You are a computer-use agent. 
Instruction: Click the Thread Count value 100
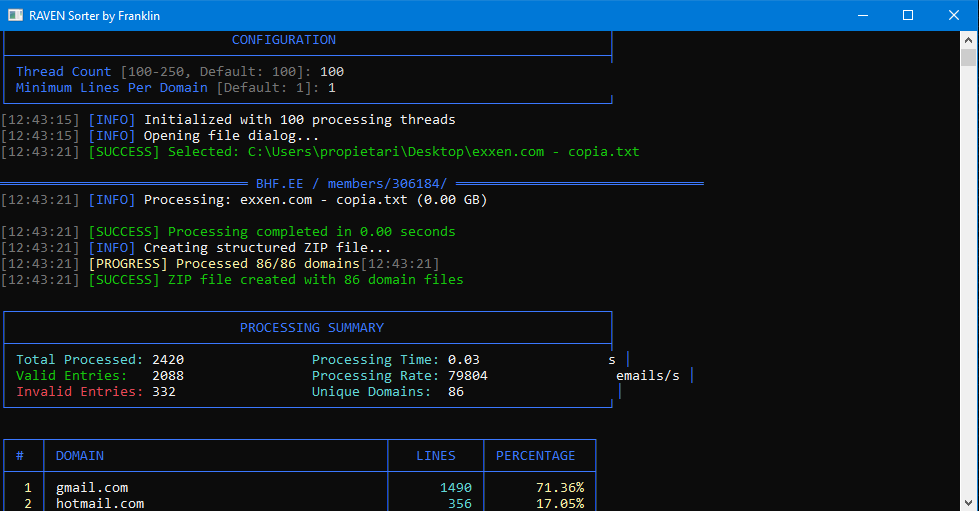pyautogui.click(x=332, y=72)
